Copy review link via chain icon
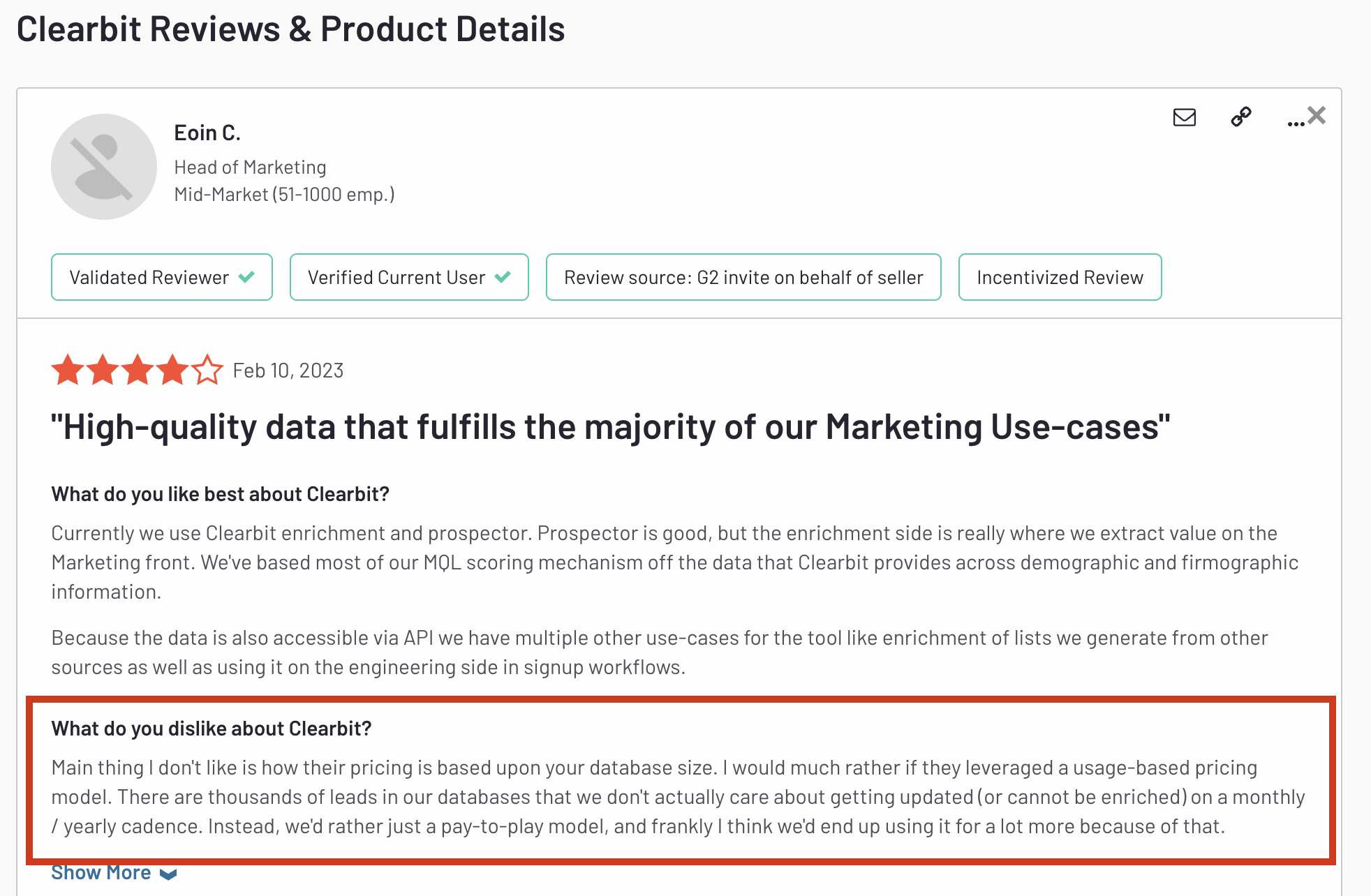 point(1241,117)
